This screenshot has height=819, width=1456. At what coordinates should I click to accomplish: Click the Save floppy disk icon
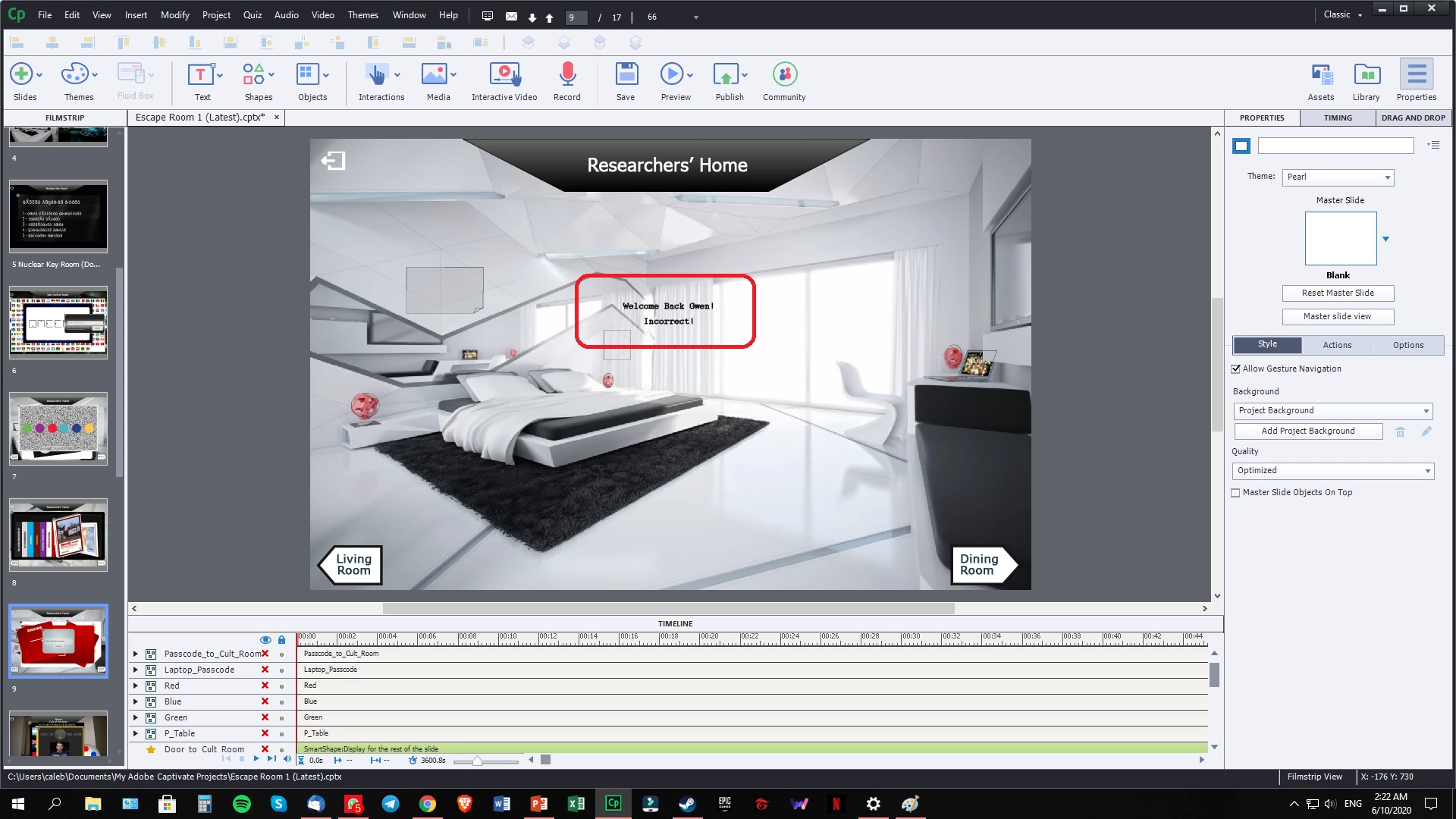(x=626, y=74)
